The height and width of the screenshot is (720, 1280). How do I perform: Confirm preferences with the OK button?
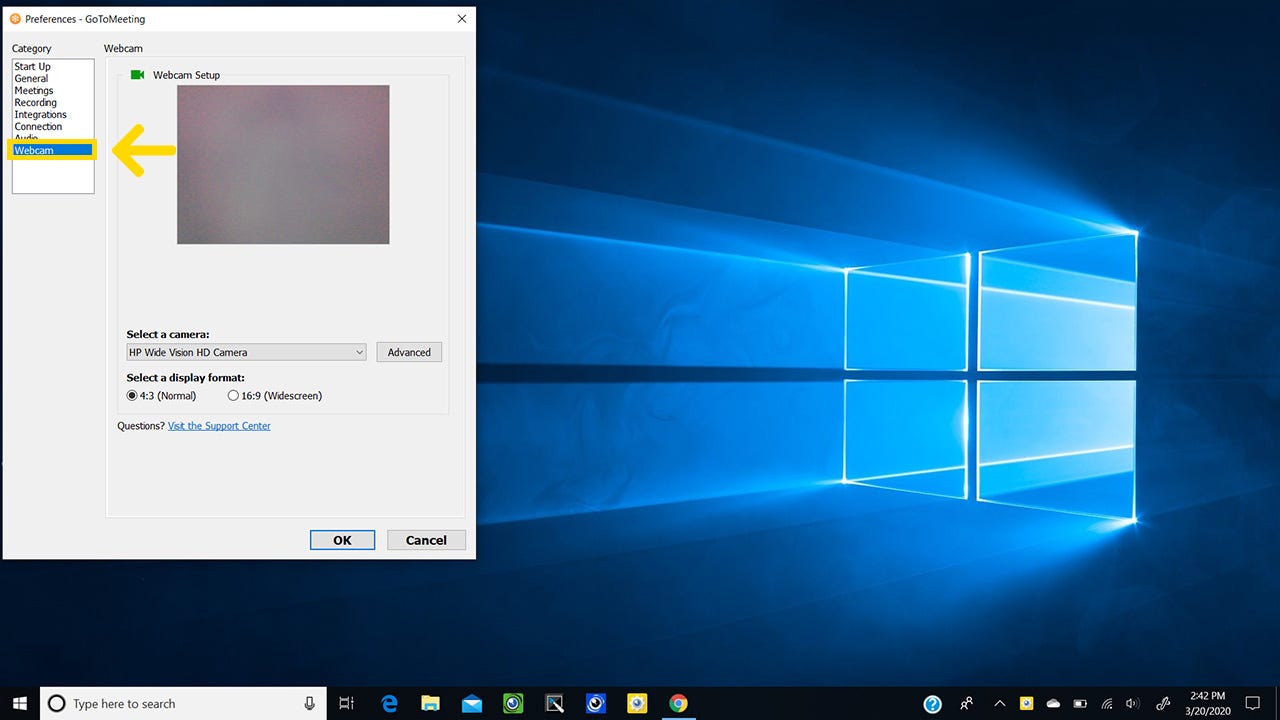pyautogui.click(x=342, y=540)
